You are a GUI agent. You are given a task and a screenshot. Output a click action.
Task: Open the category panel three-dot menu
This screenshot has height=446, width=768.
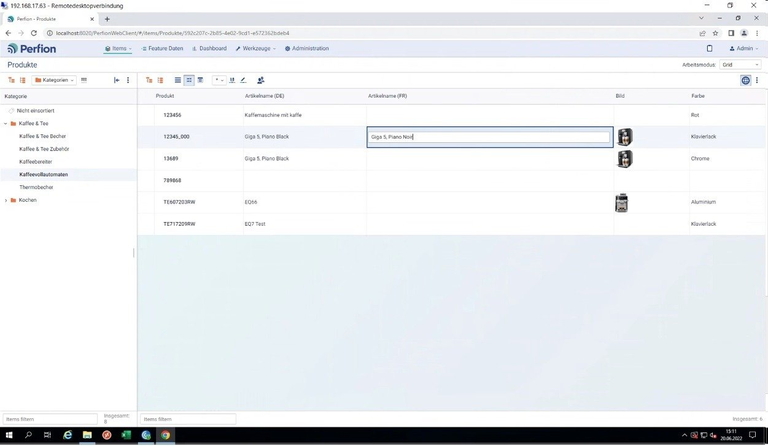point(128,80)
